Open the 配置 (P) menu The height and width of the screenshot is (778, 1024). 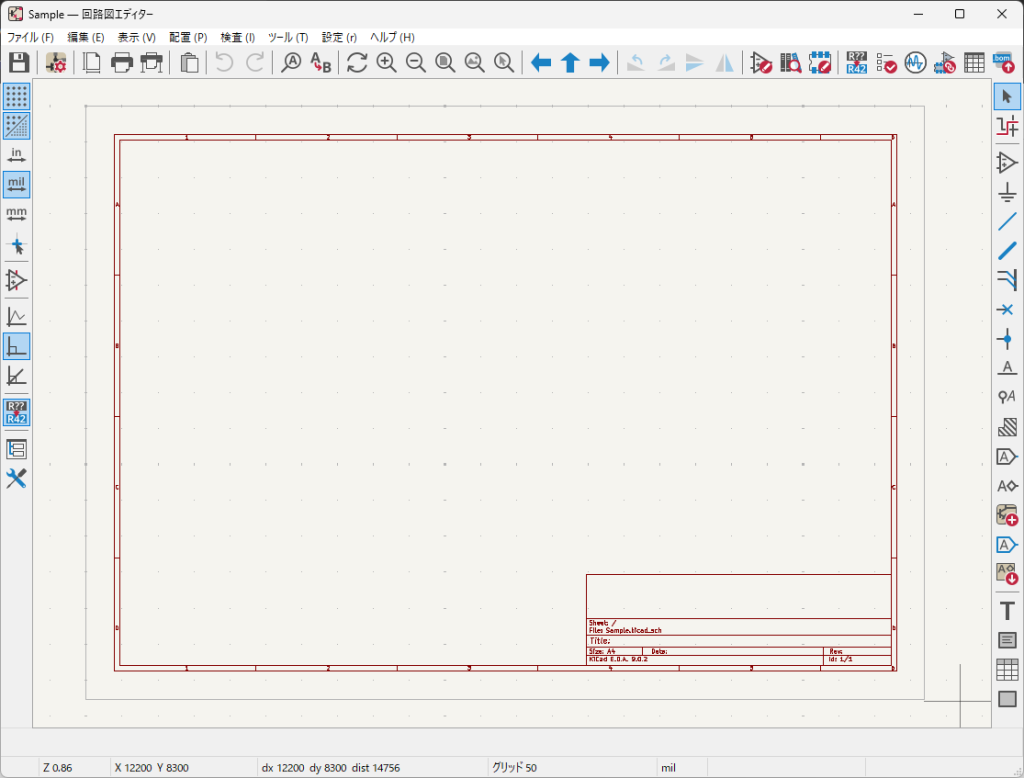pos(188,37)
